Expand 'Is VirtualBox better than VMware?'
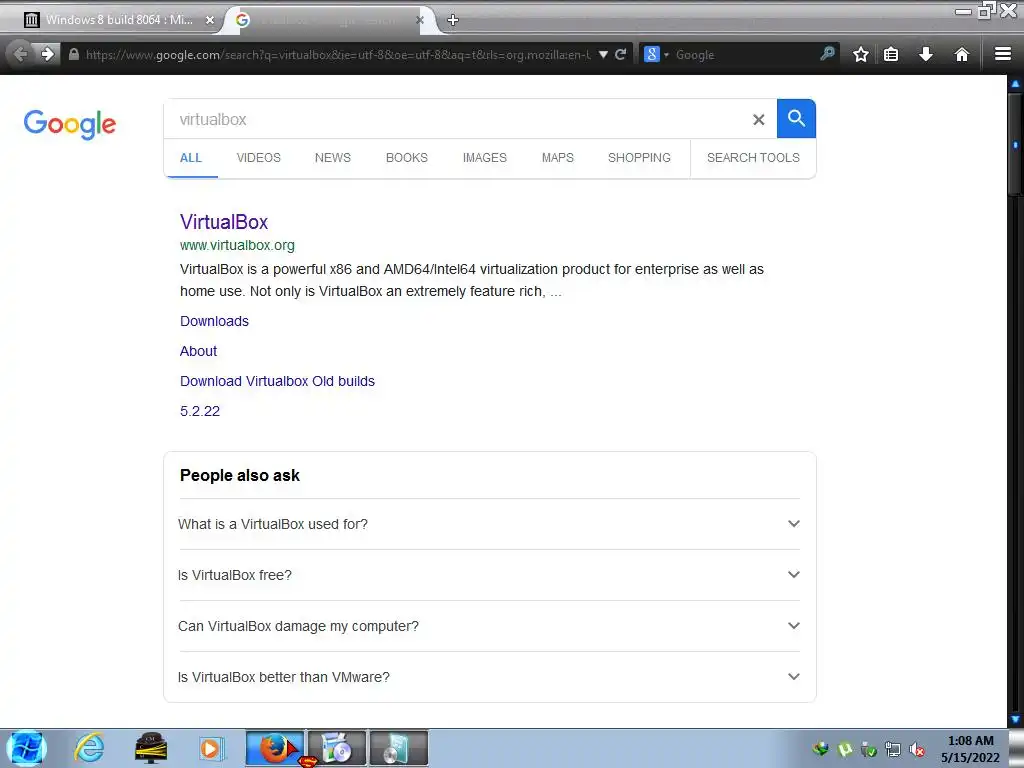This screenshot has height=768, width=1024. (489, 677)
